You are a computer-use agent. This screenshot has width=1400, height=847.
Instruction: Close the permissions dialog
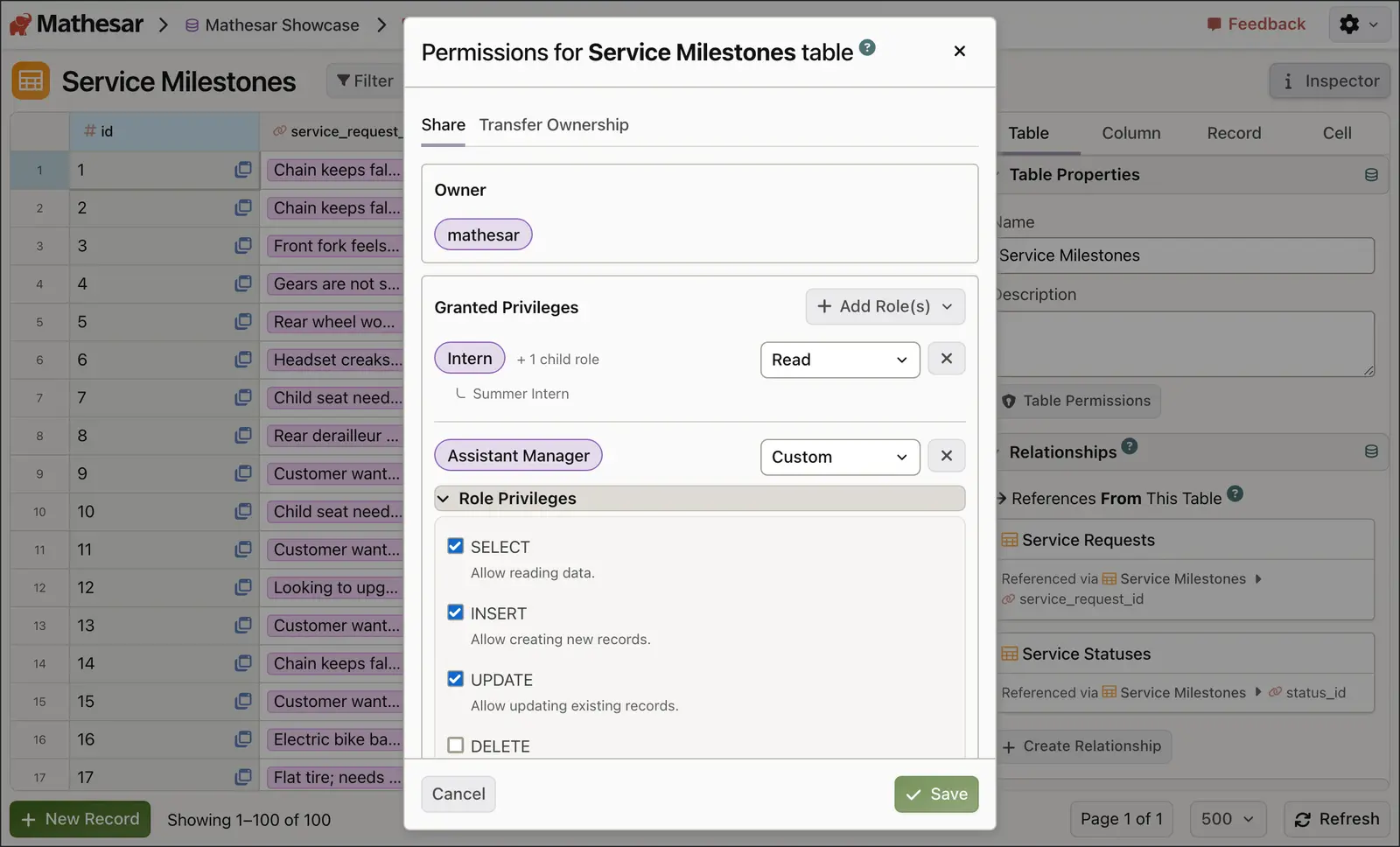[x=960, y=51]
